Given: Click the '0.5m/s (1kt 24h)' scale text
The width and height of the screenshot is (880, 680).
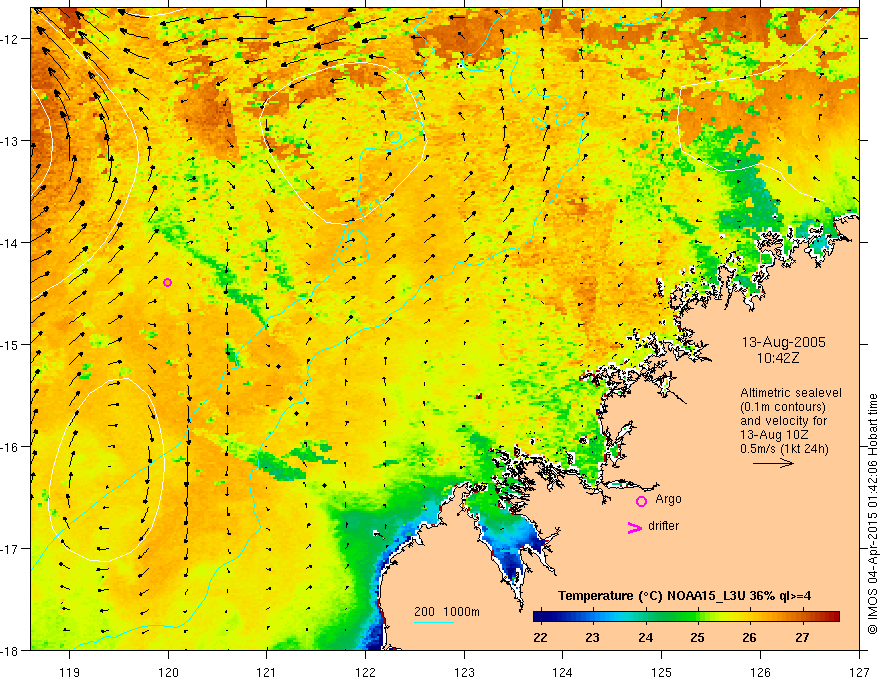Looking at the screenshot, I should click(784, 449).
